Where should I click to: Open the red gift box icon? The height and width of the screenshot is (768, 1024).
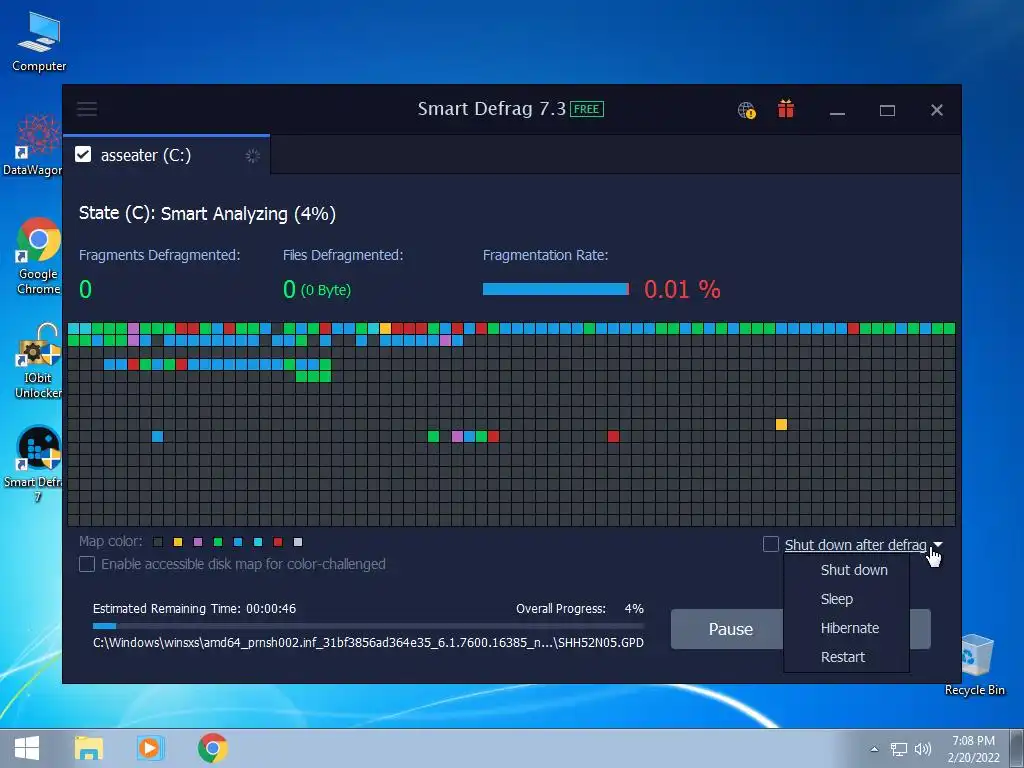click(786, 109)
